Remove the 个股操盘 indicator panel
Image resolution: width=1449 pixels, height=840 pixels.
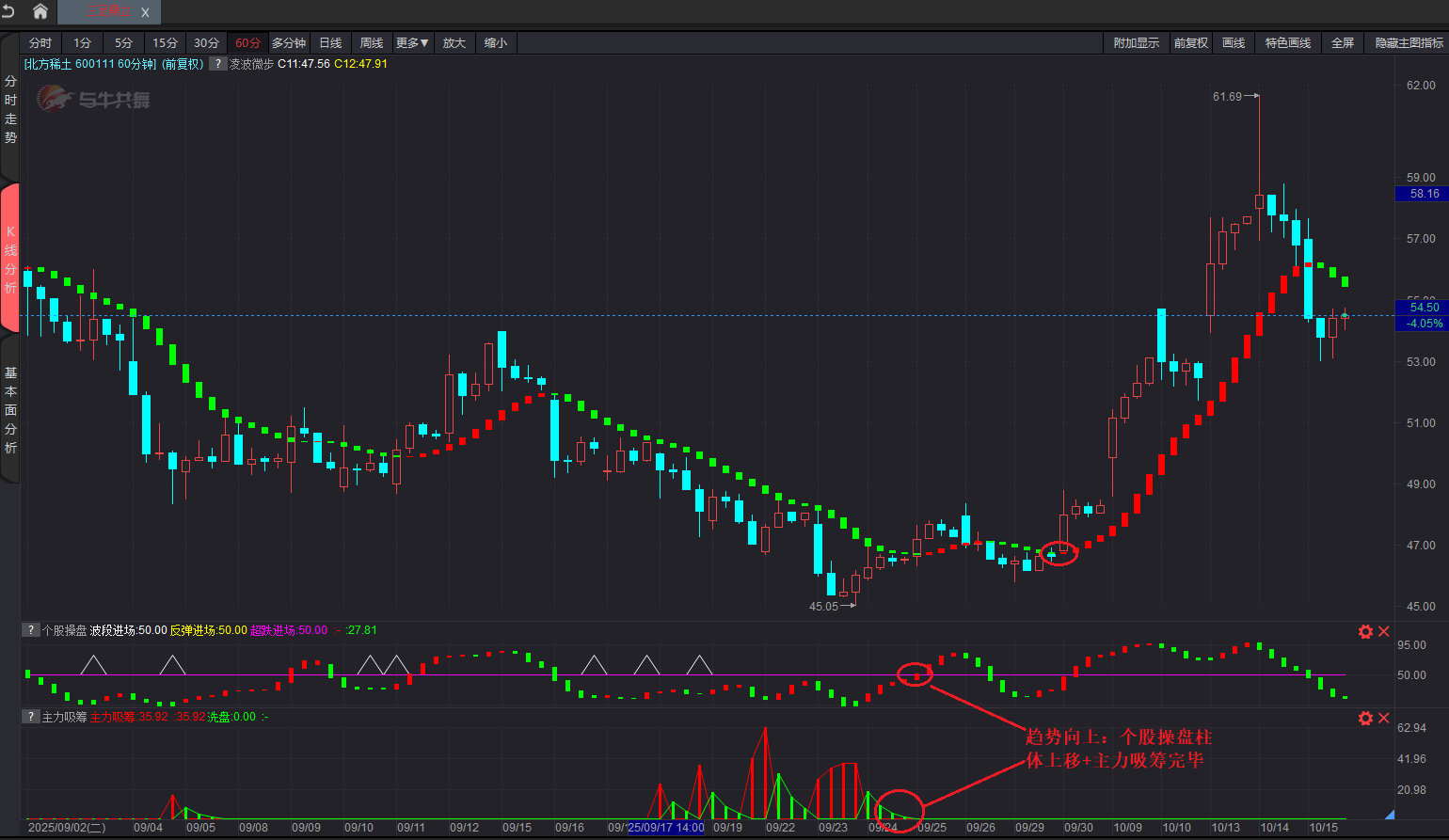coord(1384,631)
